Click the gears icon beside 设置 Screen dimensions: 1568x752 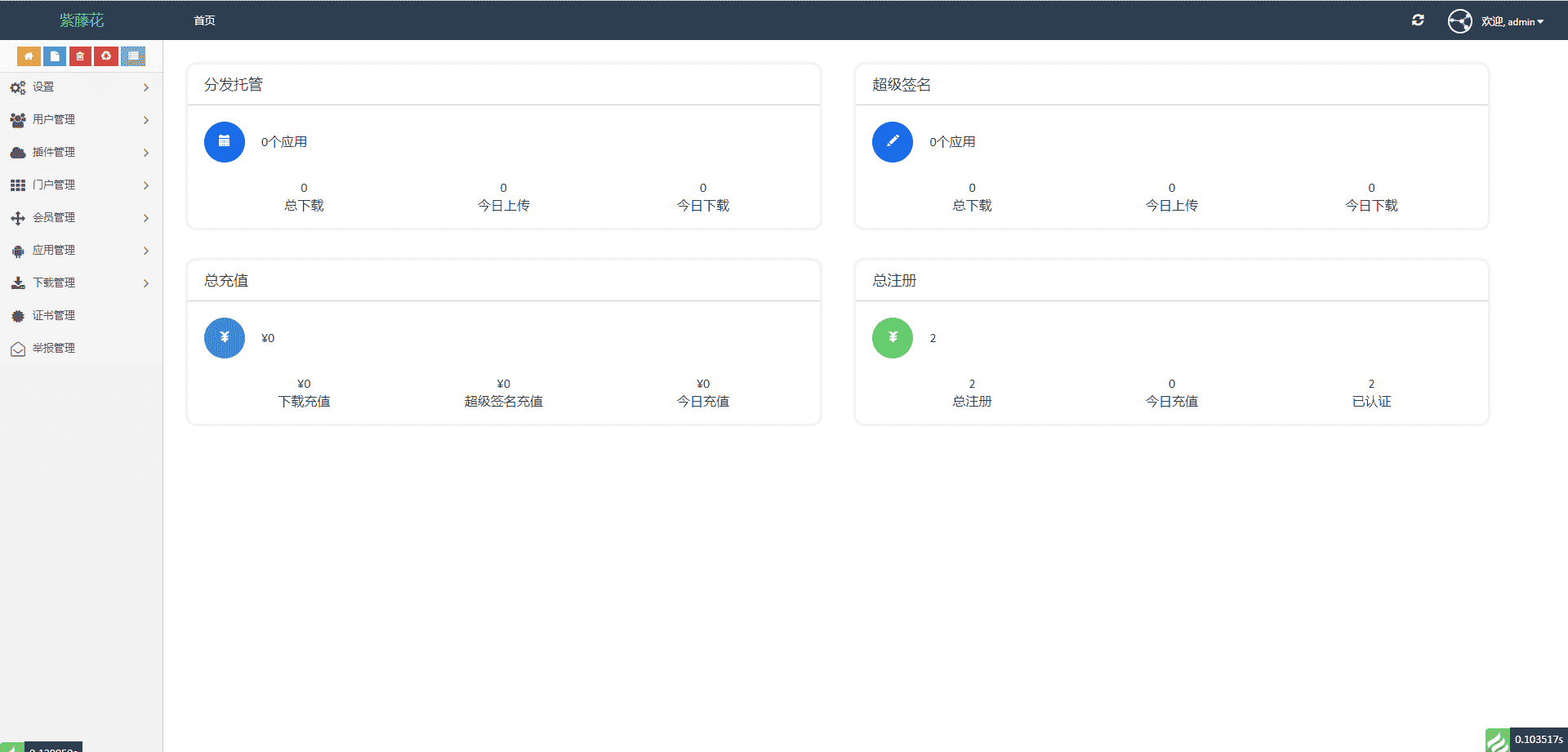pos(18,87)
